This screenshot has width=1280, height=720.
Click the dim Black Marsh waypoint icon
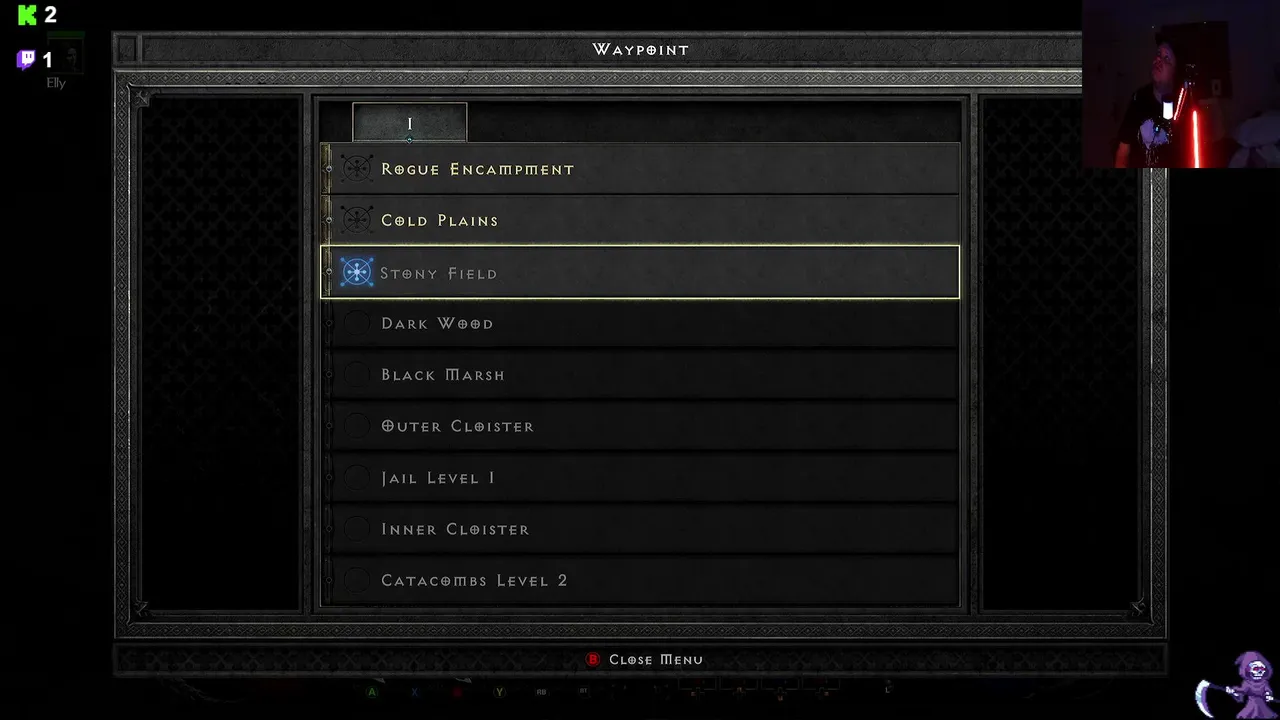(x=357, y=374)
